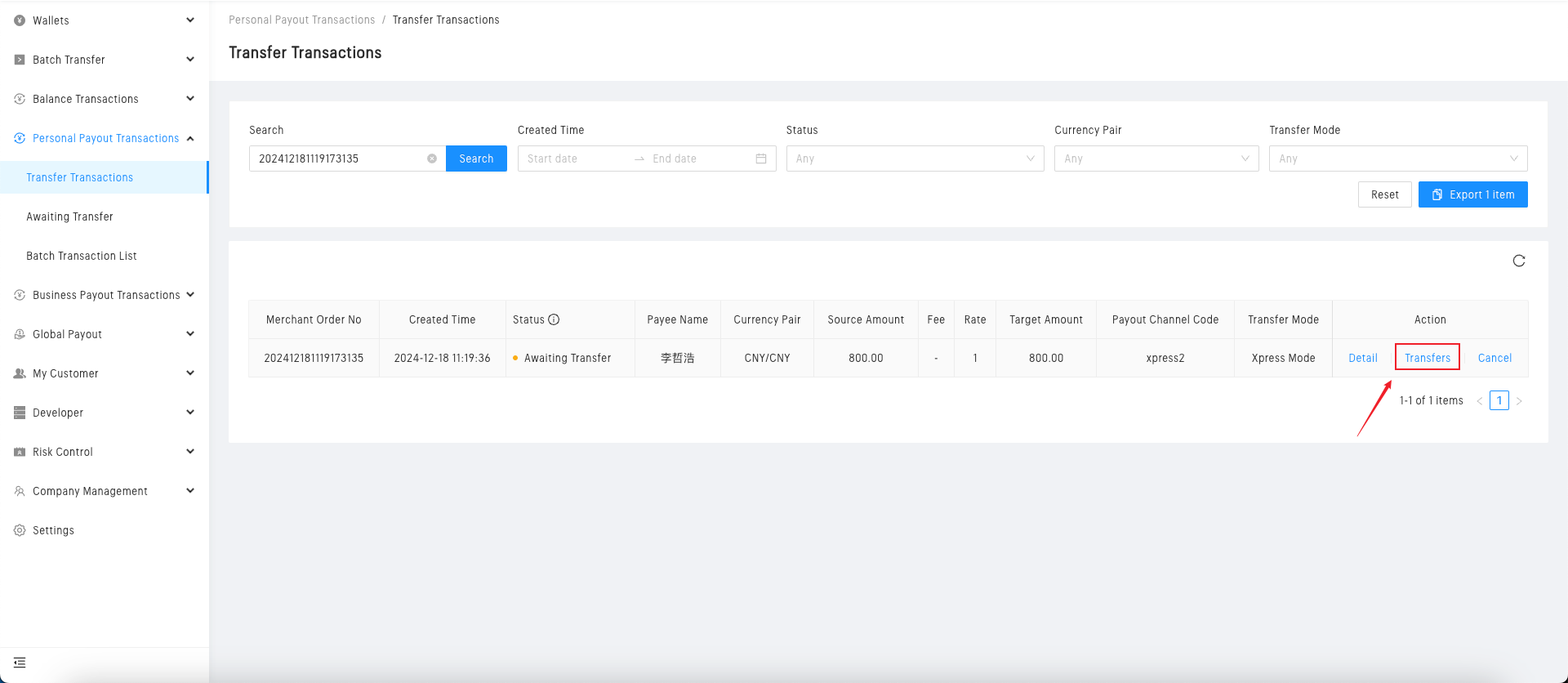
Task: Select Batch Transaction List in sidebar
Action: [82, 256]
